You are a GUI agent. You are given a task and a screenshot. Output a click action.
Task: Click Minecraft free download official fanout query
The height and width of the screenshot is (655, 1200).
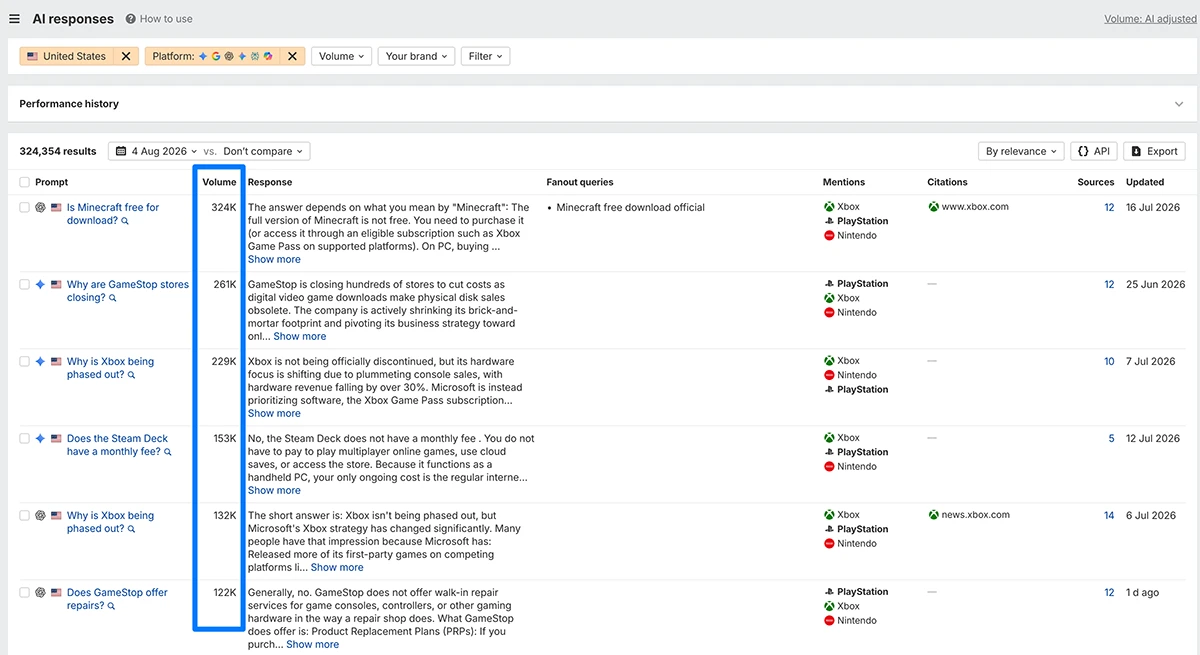click(630, 207)
